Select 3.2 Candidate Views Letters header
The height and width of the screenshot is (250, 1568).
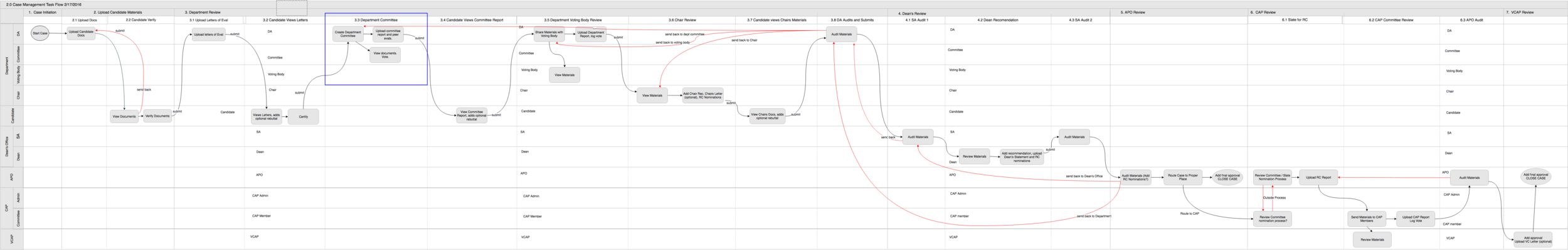point(285,20)
